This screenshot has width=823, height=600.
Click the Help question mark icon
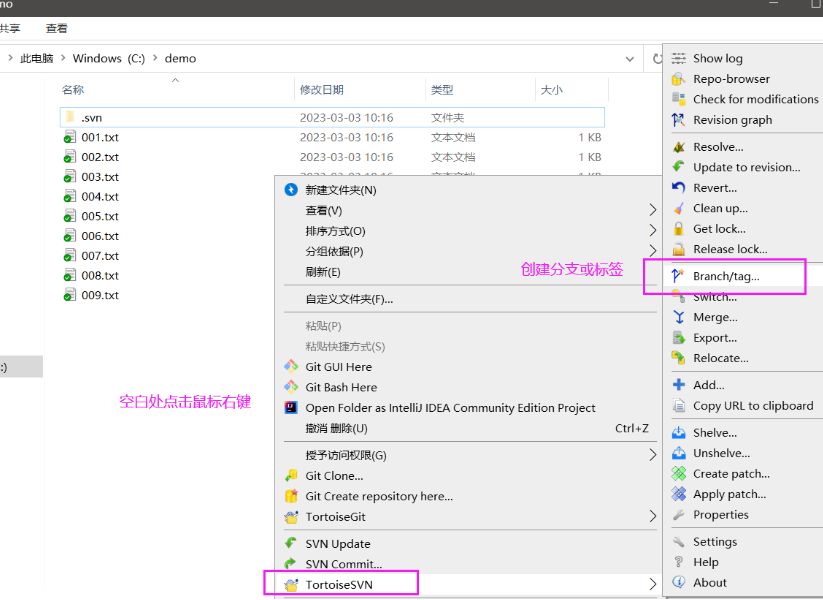pyautogui.click(x=679, y=562)
